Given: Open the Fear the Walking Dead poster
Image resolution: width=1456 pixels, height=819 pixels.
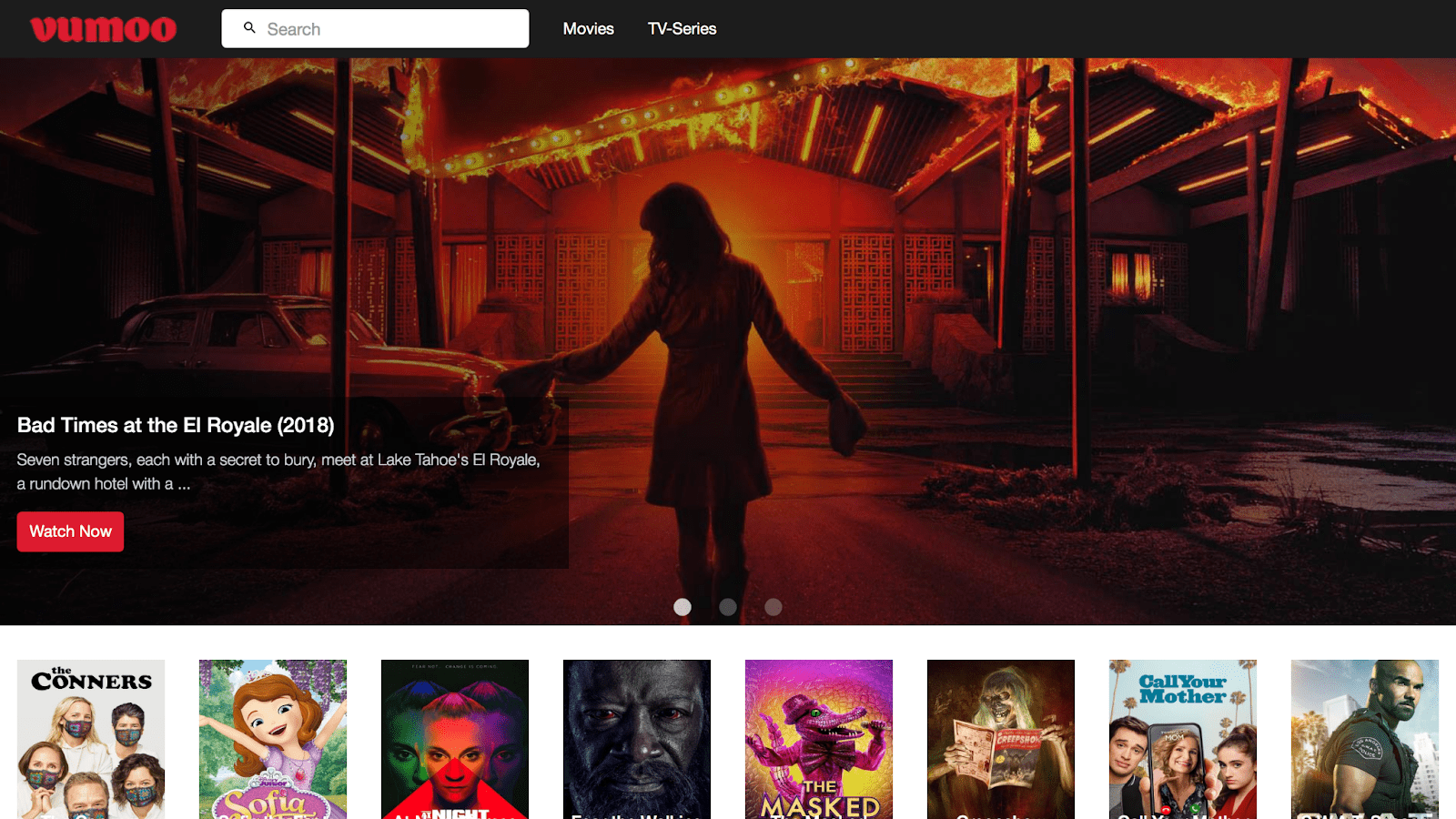Looking at the screenshot, I should coord(637,739).
